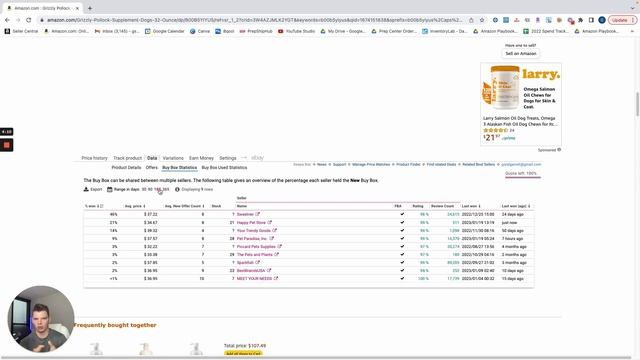The height and width of the screenshot is (360, 640).
Task: Click the '24 days ago' cell
Action: click(x=513, y=214)
